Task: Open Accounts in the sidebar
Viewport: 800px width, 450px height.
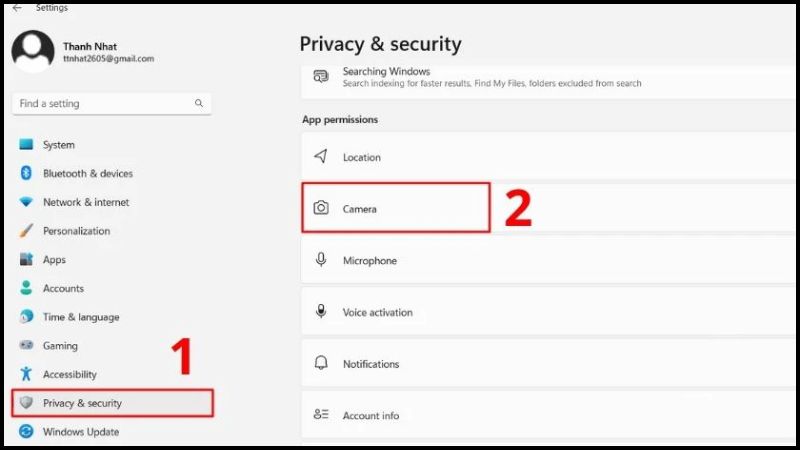Action: (63, 288)
